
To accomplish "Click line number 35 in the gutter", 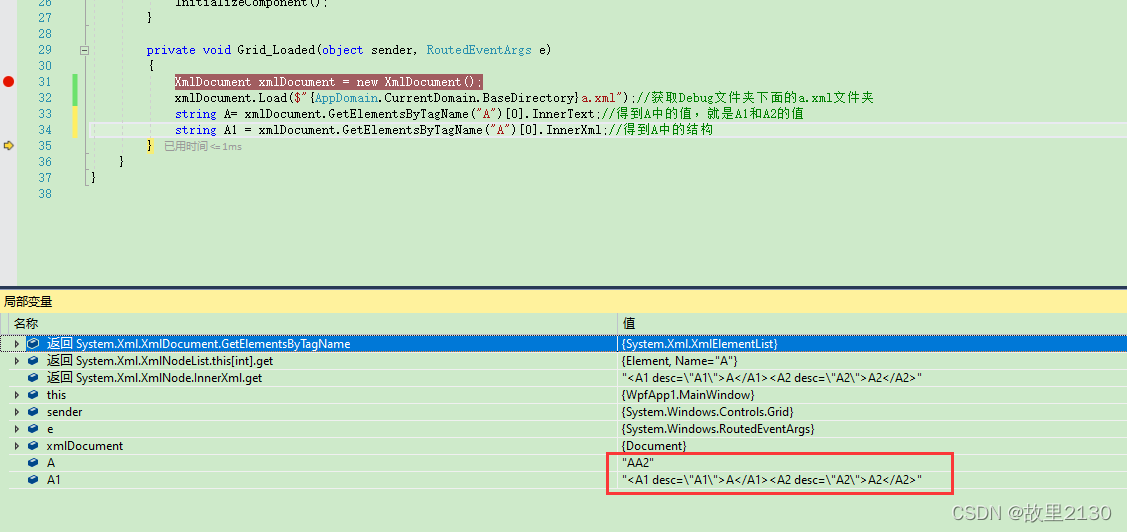I will click(x=45, y=146).
